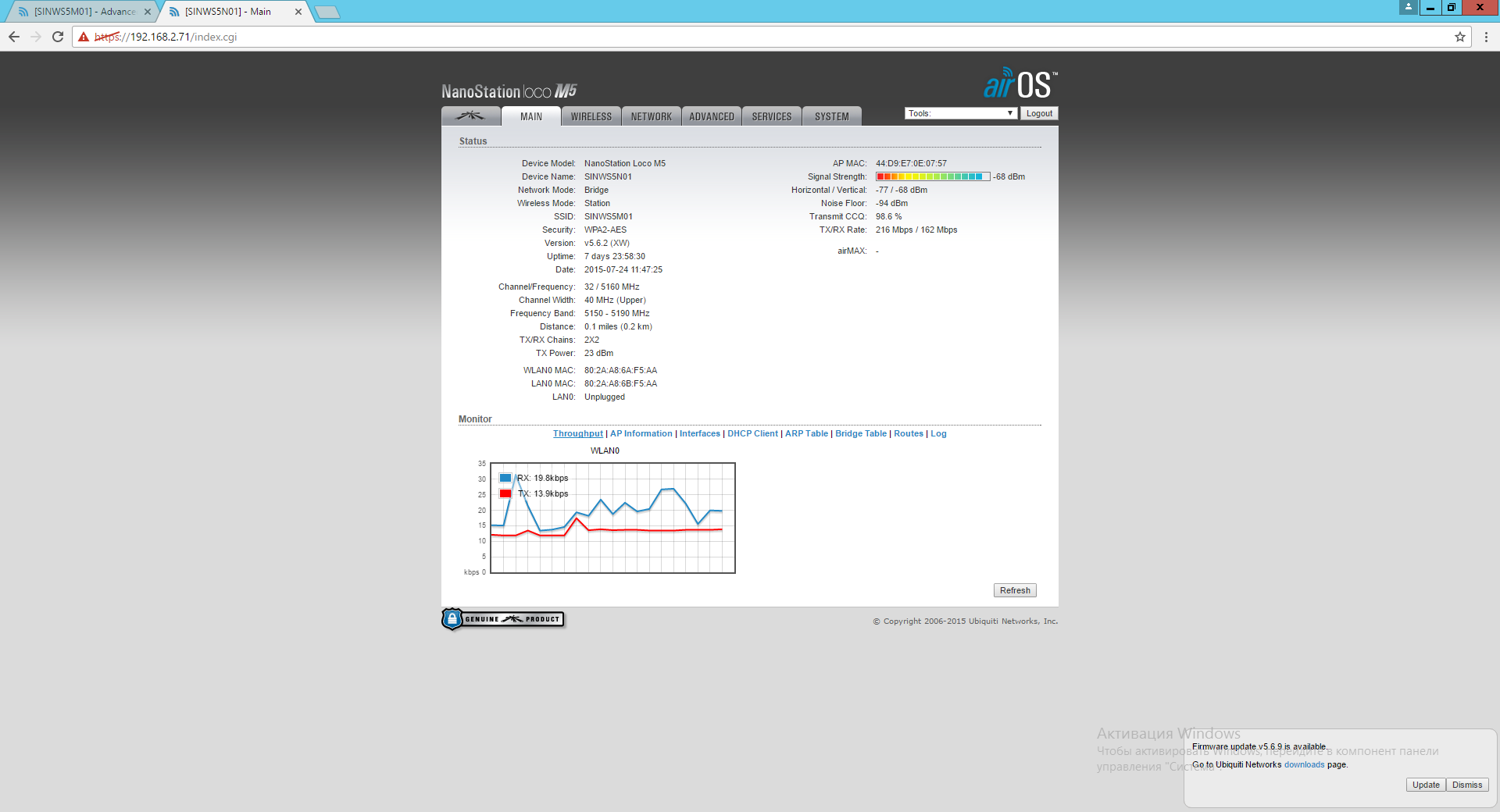Select the device name SINWS5N01
This screenshot has width=1500, height=812.
point(608,176)
